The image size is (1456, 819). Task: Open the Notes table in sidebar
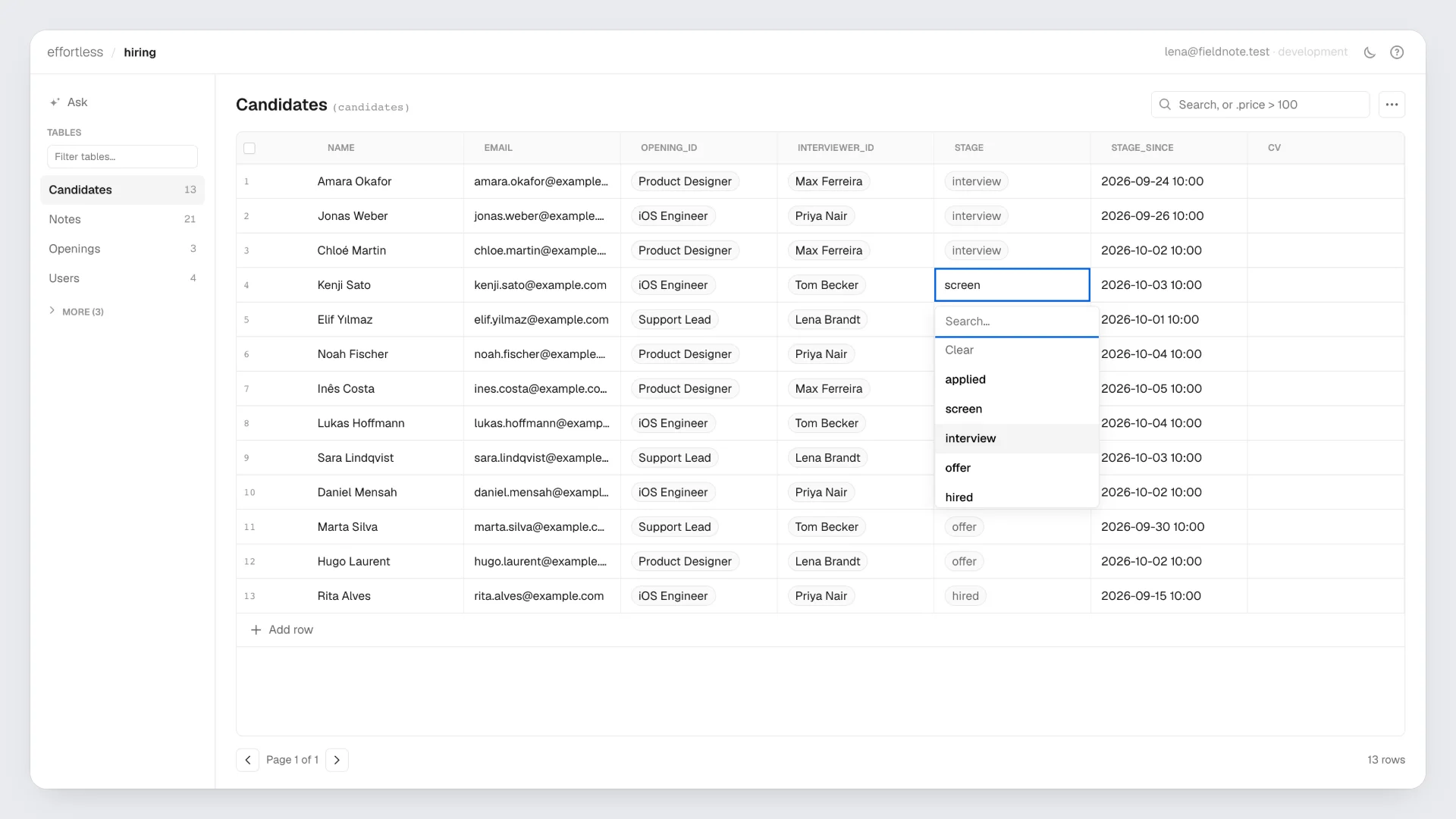pos(122,219)
